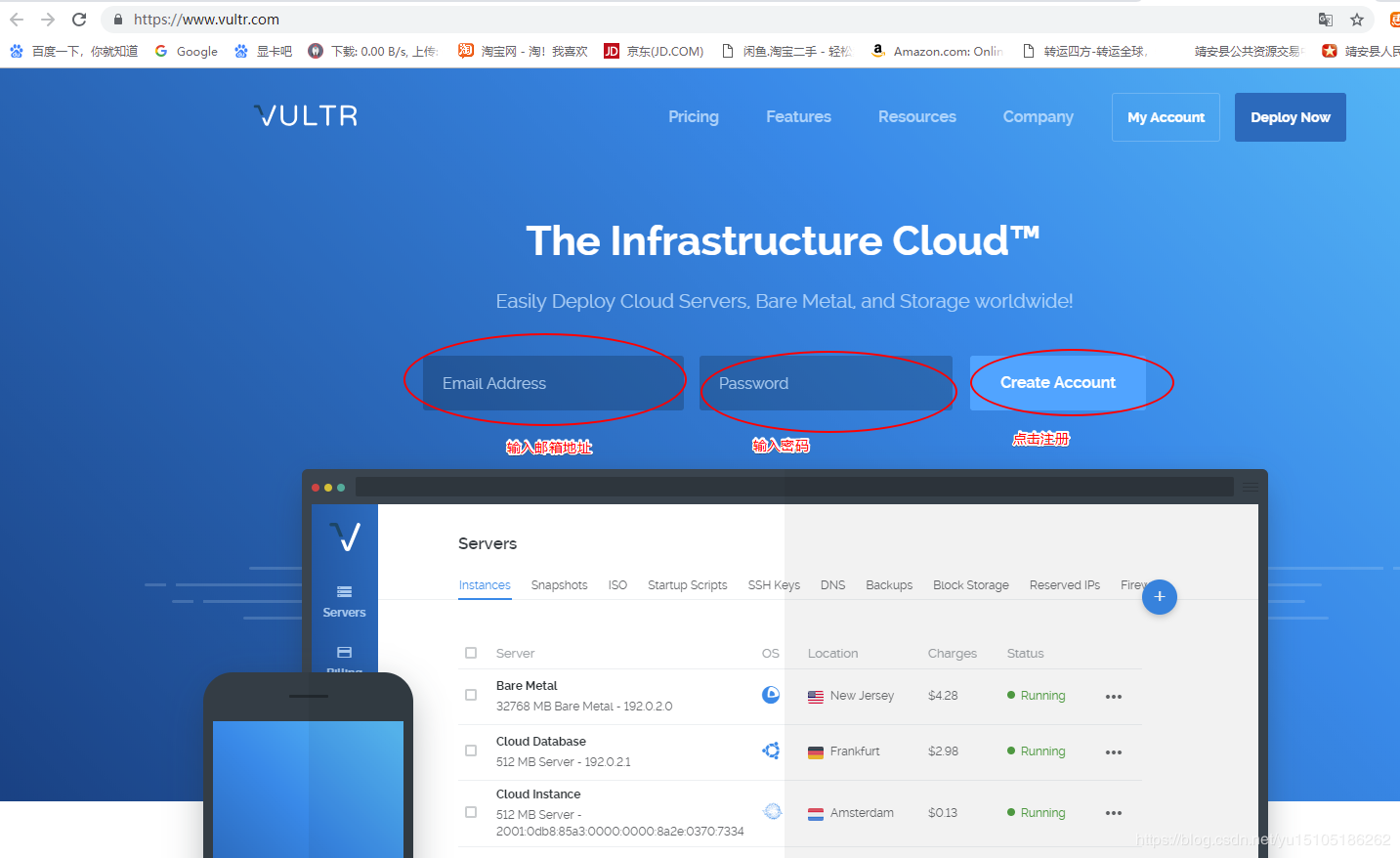Go back using browser back arrow

[17, 20]
